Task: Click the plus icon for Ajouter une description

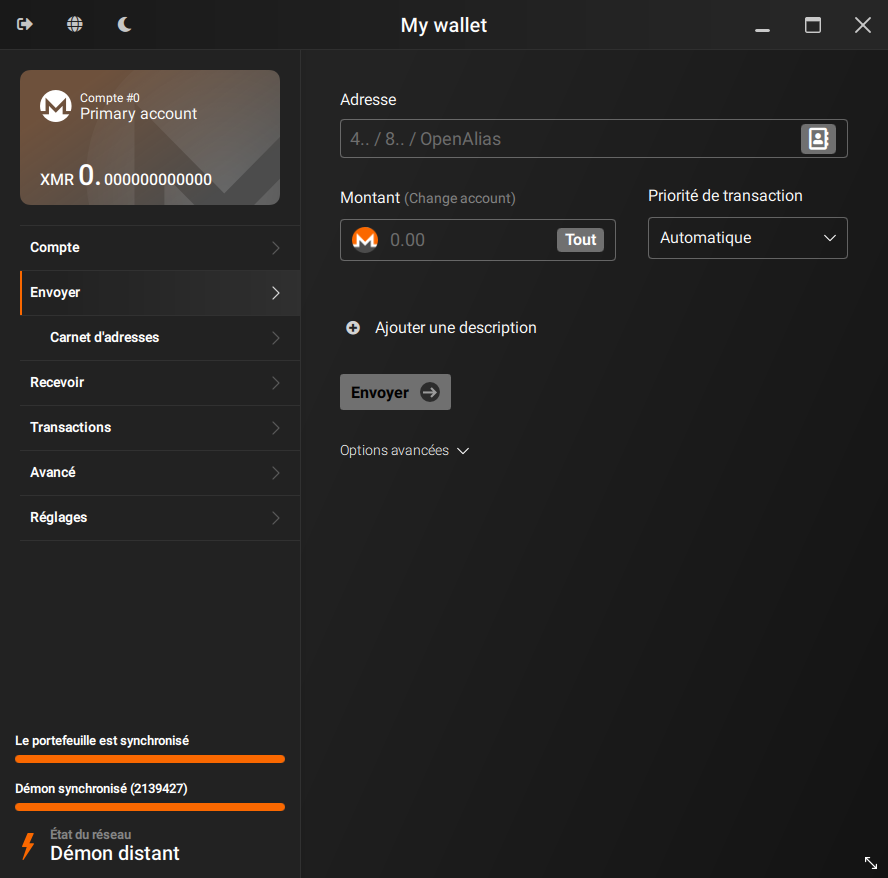Action: 352,327
